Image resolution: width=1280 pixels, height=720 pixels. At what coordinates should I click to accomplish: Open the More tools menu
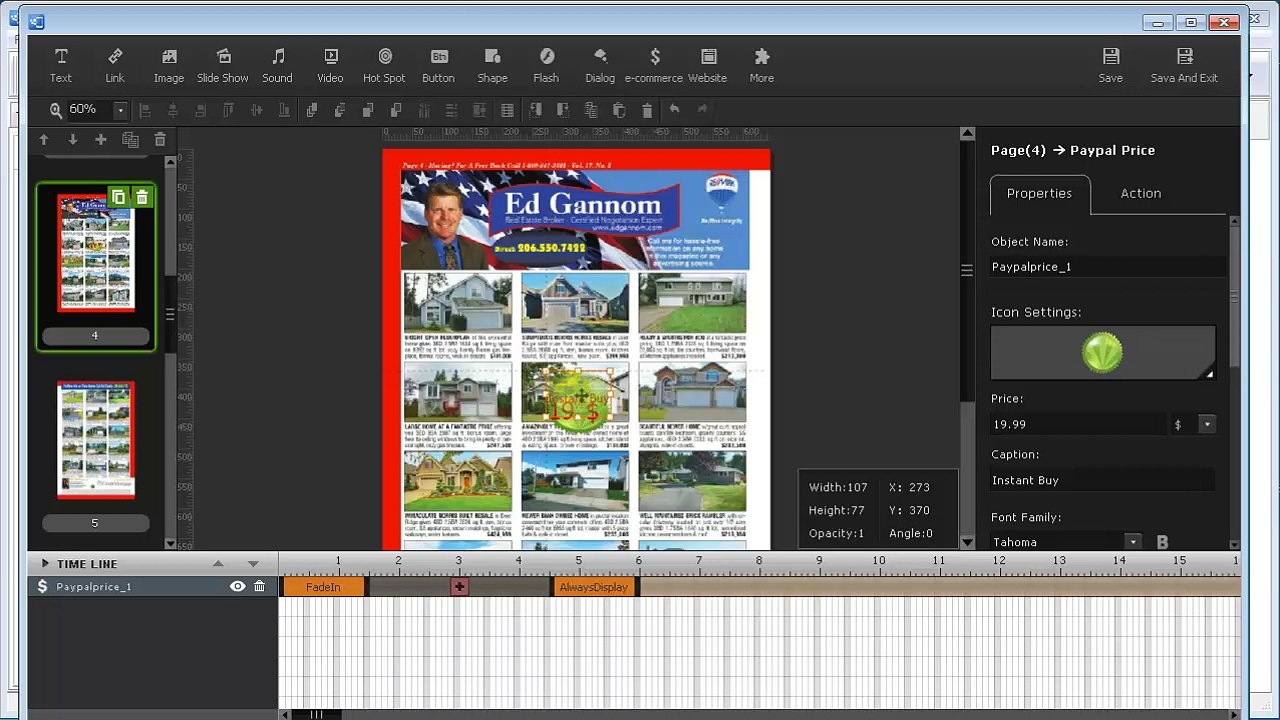point(762,65)
